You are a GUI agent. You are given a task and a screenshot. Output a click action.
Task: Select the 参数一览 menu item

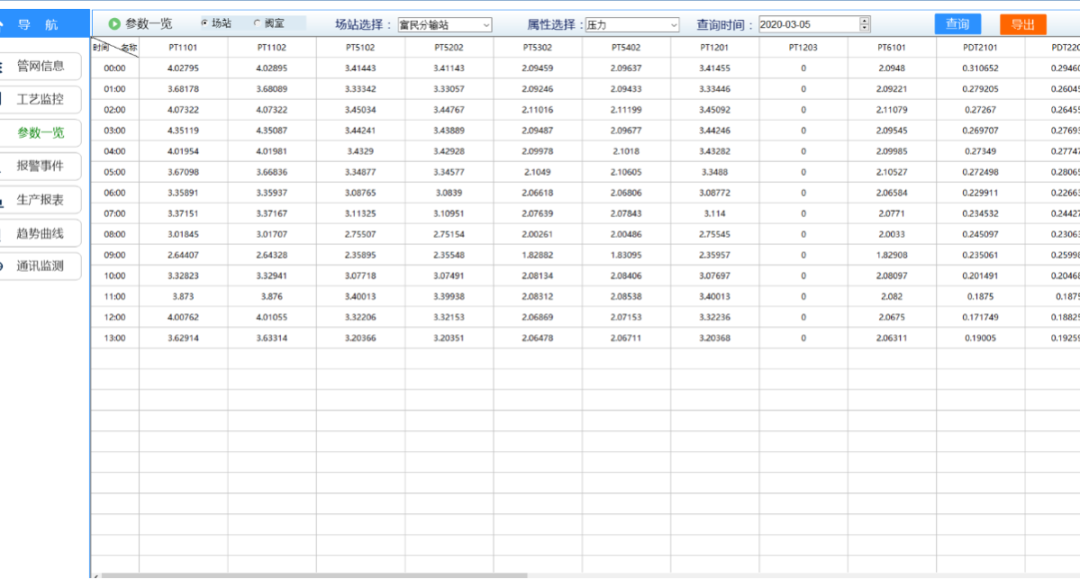point(40,133)
